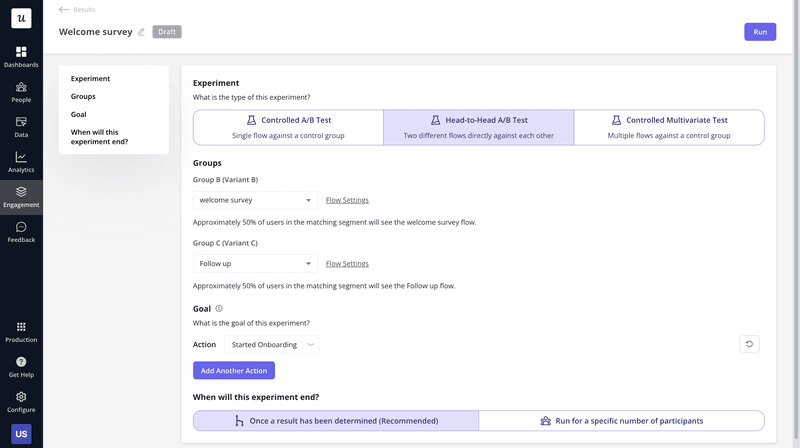Image resolution: width=800 pixels, height=448 pixels.
Task: Open the Group C Follow up dropdown
Action: coord(255,264)
